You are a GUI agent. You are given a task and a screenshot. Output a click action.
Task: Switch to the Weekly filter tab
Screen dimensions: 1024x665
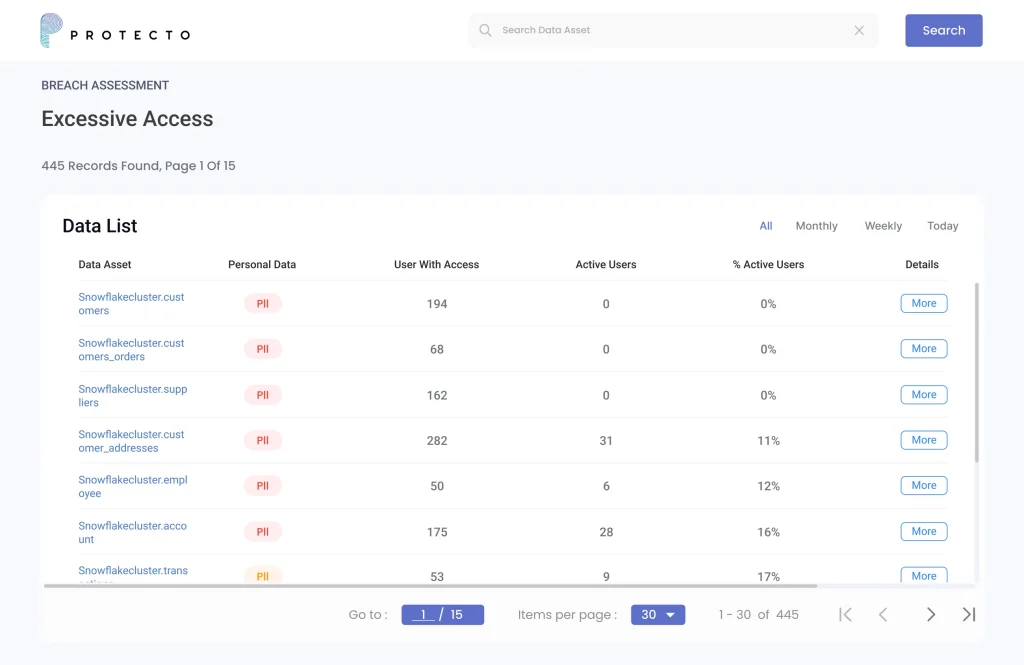(883, 226)
